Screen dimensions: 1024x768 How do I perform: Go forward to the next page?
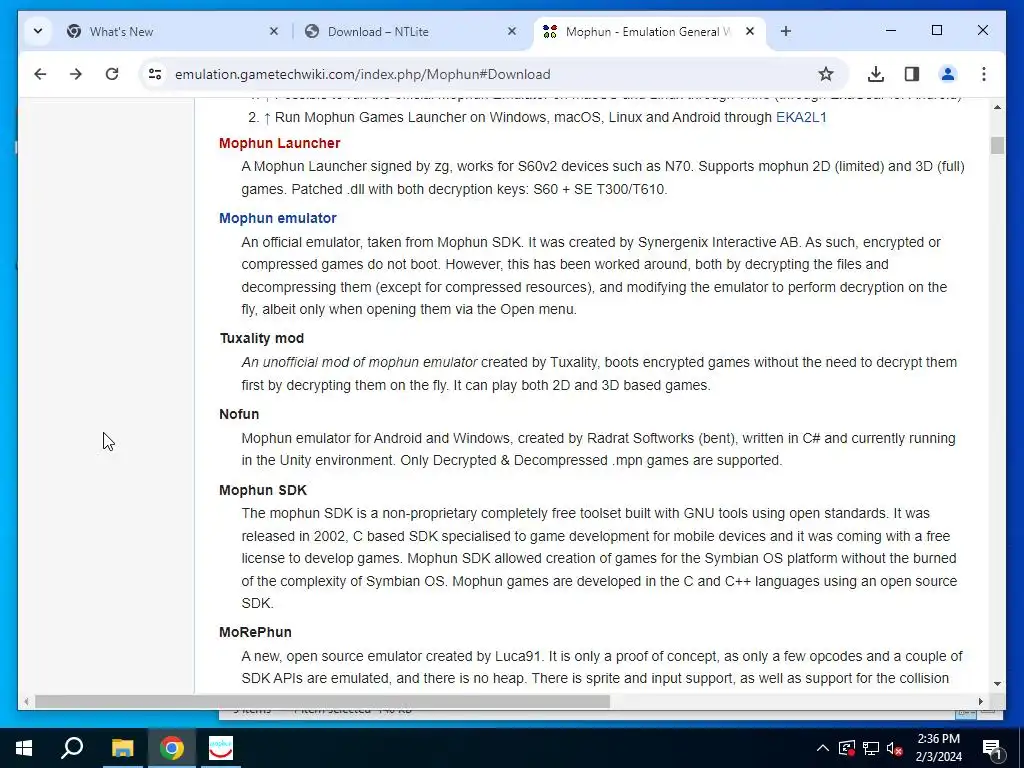click(76, 74)
